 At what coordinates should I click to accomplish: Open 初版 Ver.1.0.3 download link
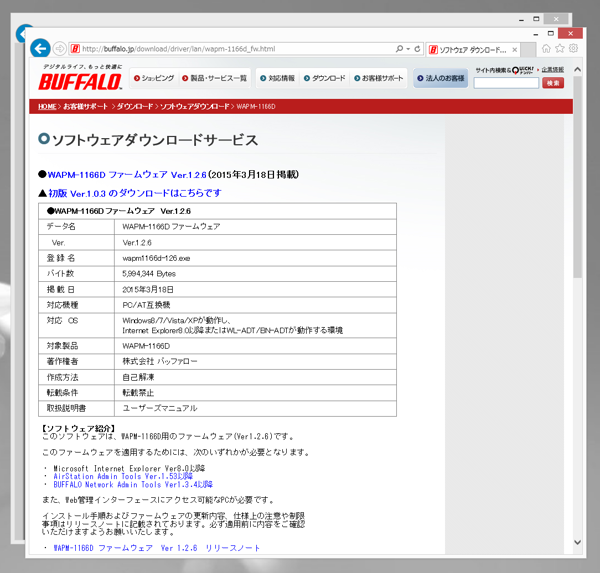[135, 193]
